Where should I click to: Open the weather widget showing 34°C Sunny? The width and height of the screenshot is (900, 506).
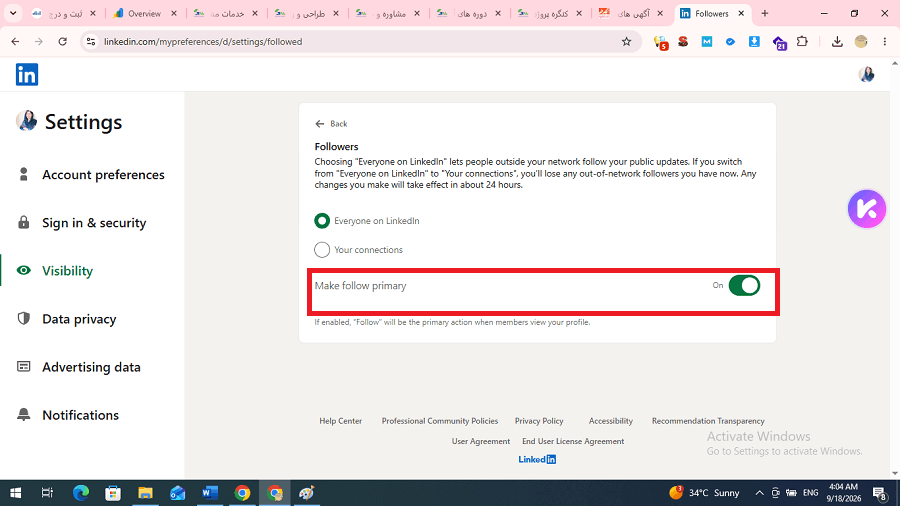[704, 493]
